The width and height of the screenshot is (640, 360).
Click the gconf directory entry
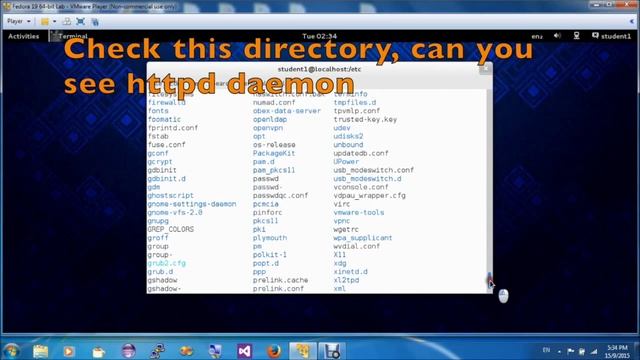click(158, 153)
